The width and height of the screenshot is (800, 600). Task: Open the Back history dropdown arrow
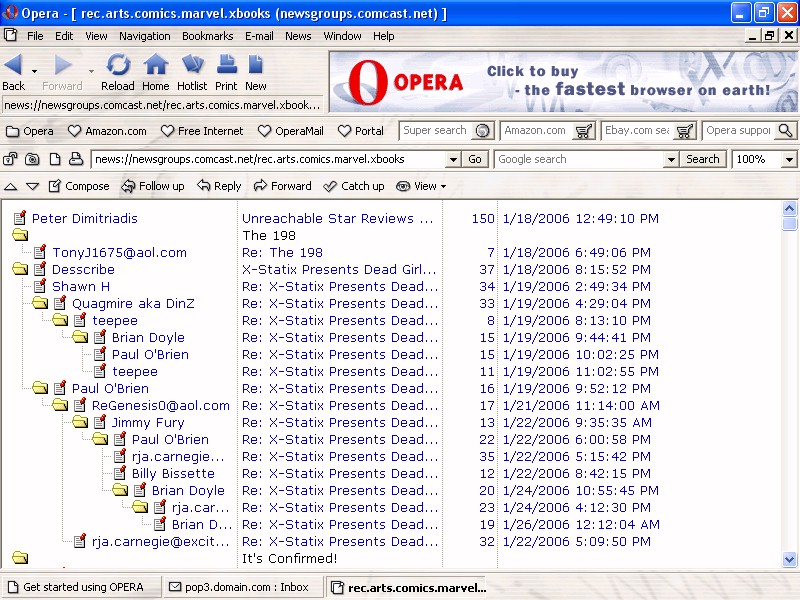pyautogui.click(x=35, y=71)
